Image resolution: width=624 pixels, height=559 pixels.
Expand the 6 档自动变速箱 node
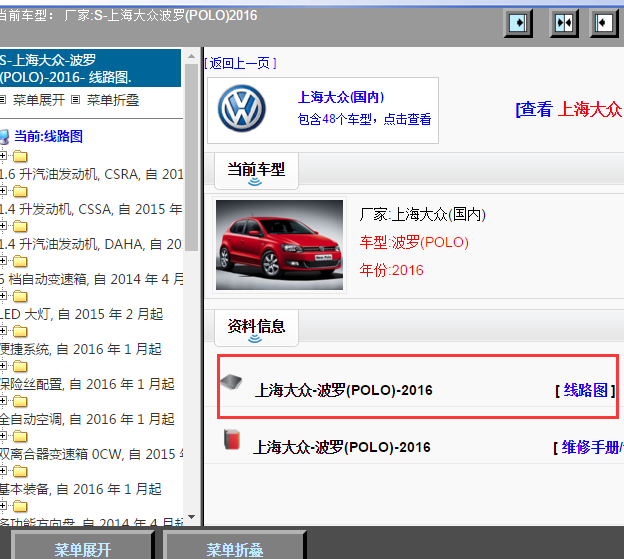click(3, 261)
